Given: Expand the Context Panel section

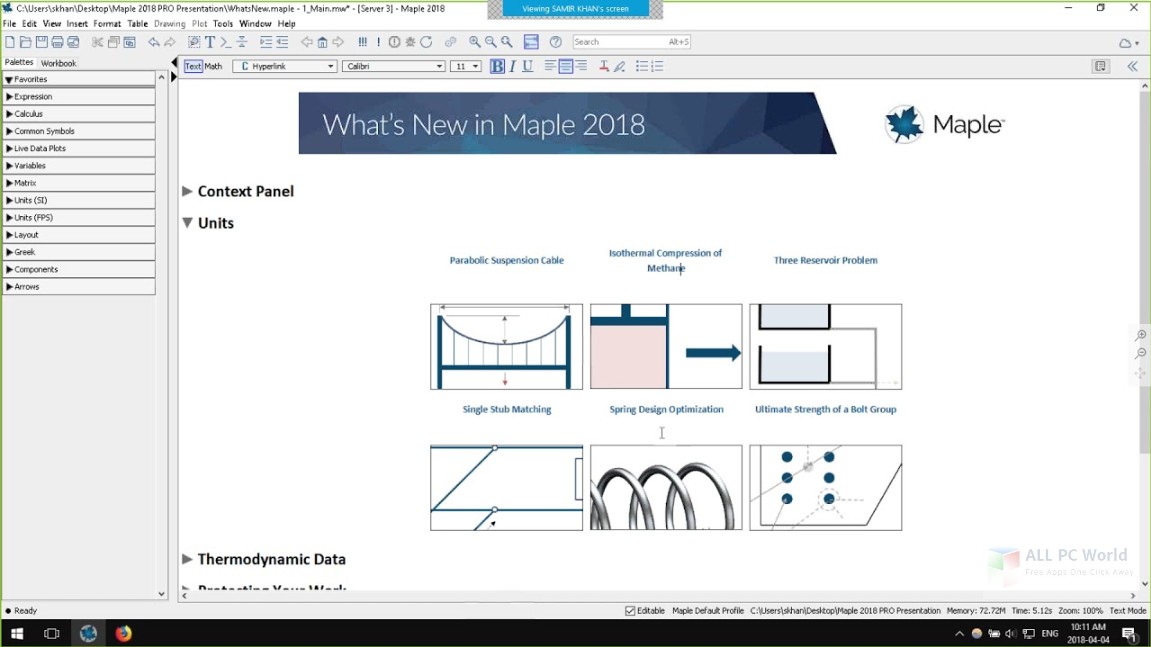Looking at the screenshot, I should 187,191.
